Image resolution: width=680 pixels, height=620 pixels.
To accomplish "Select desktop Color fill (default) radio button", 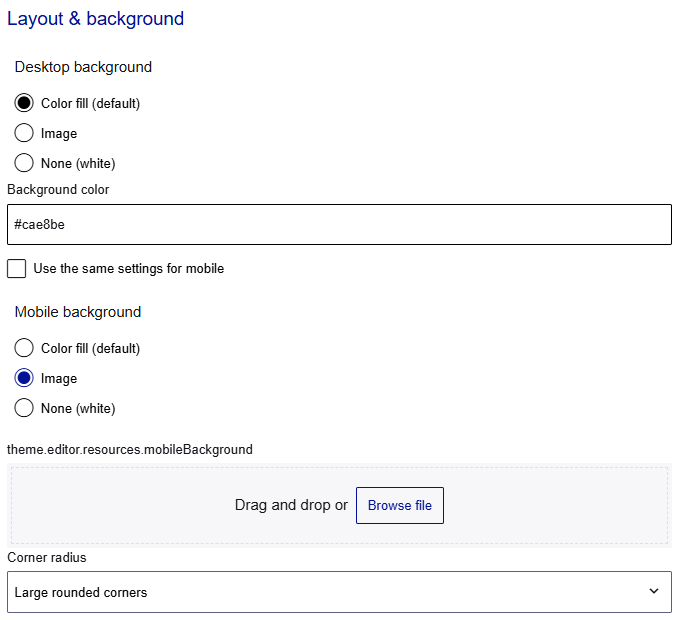I will (x=25, y=103).
